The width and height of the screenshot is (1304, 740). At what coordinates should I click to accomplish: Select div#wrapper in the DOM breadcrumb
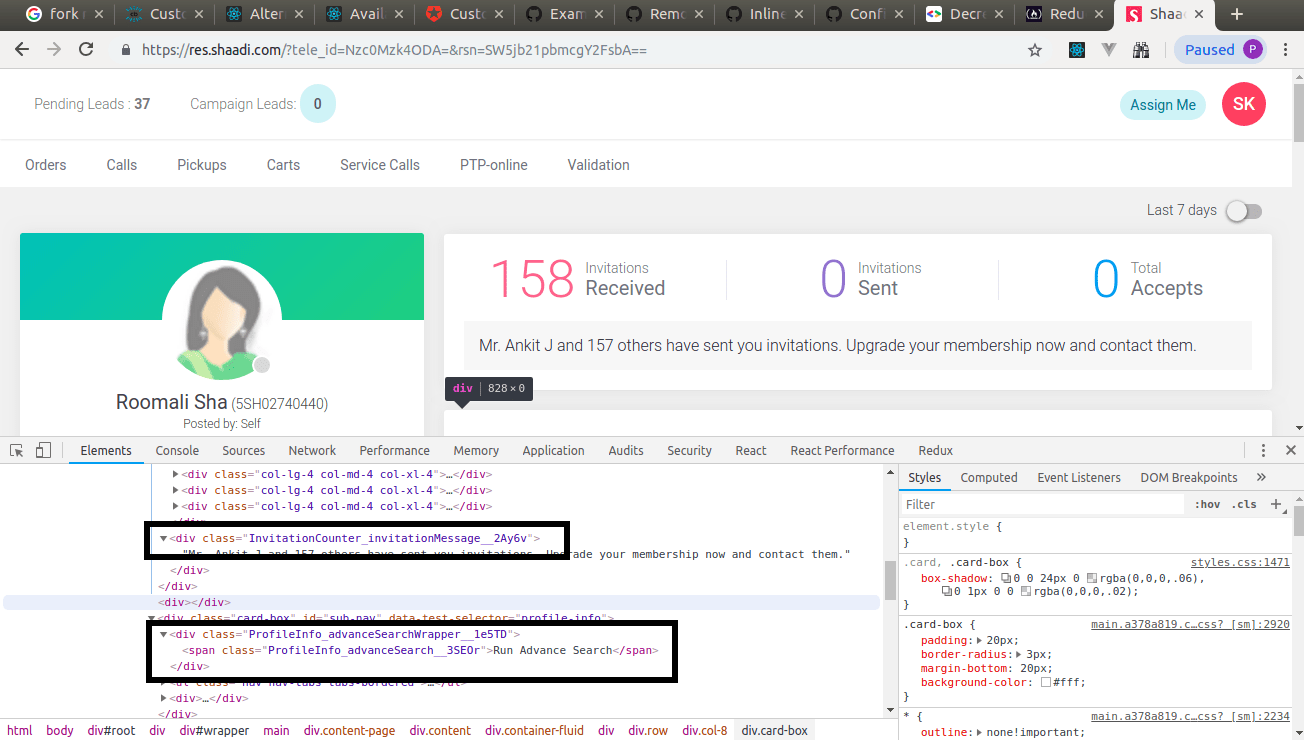(212, 731)
